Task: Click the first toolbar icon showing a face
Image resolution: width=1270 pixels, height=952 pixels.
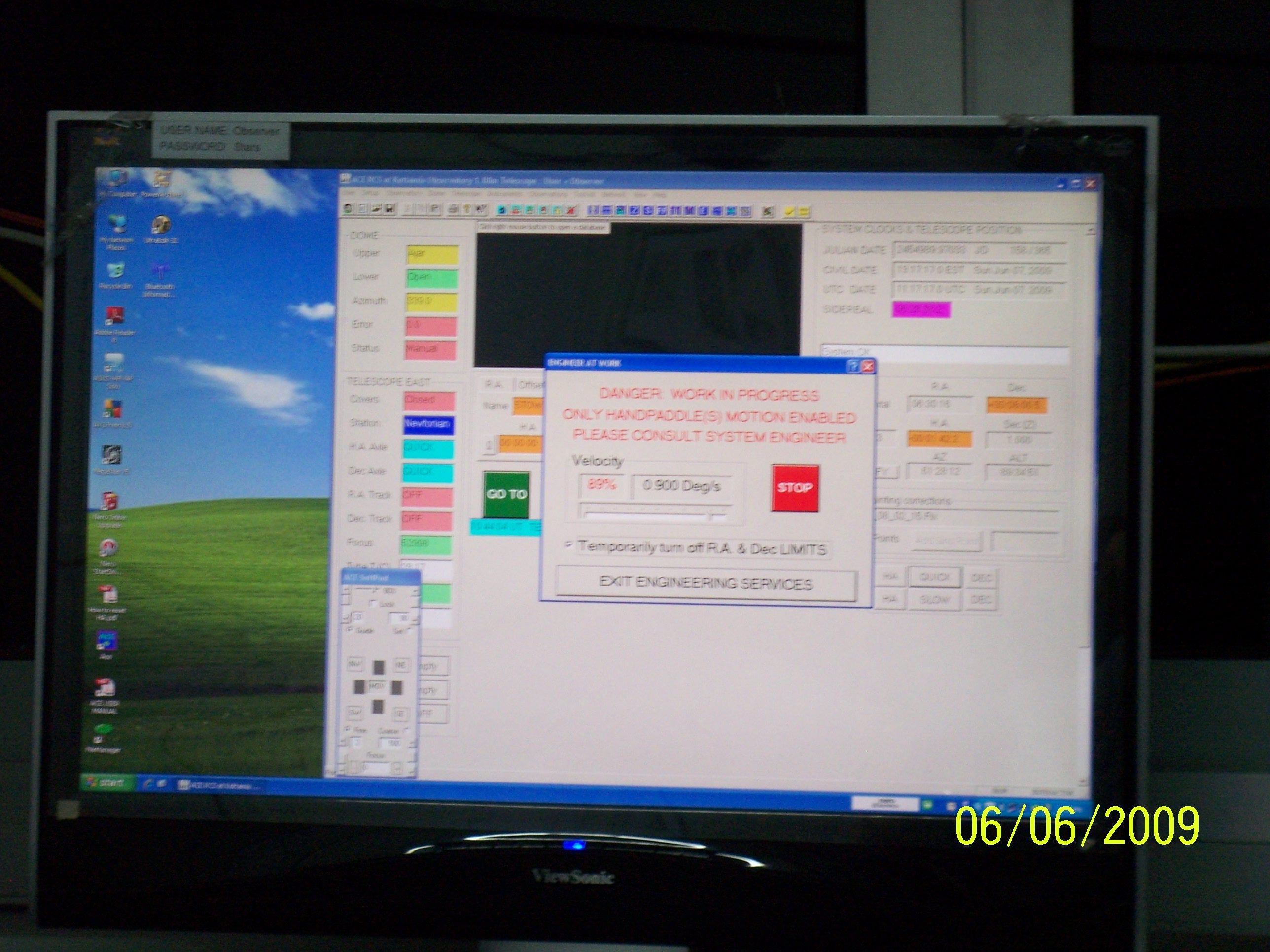Action: point(348,209)
